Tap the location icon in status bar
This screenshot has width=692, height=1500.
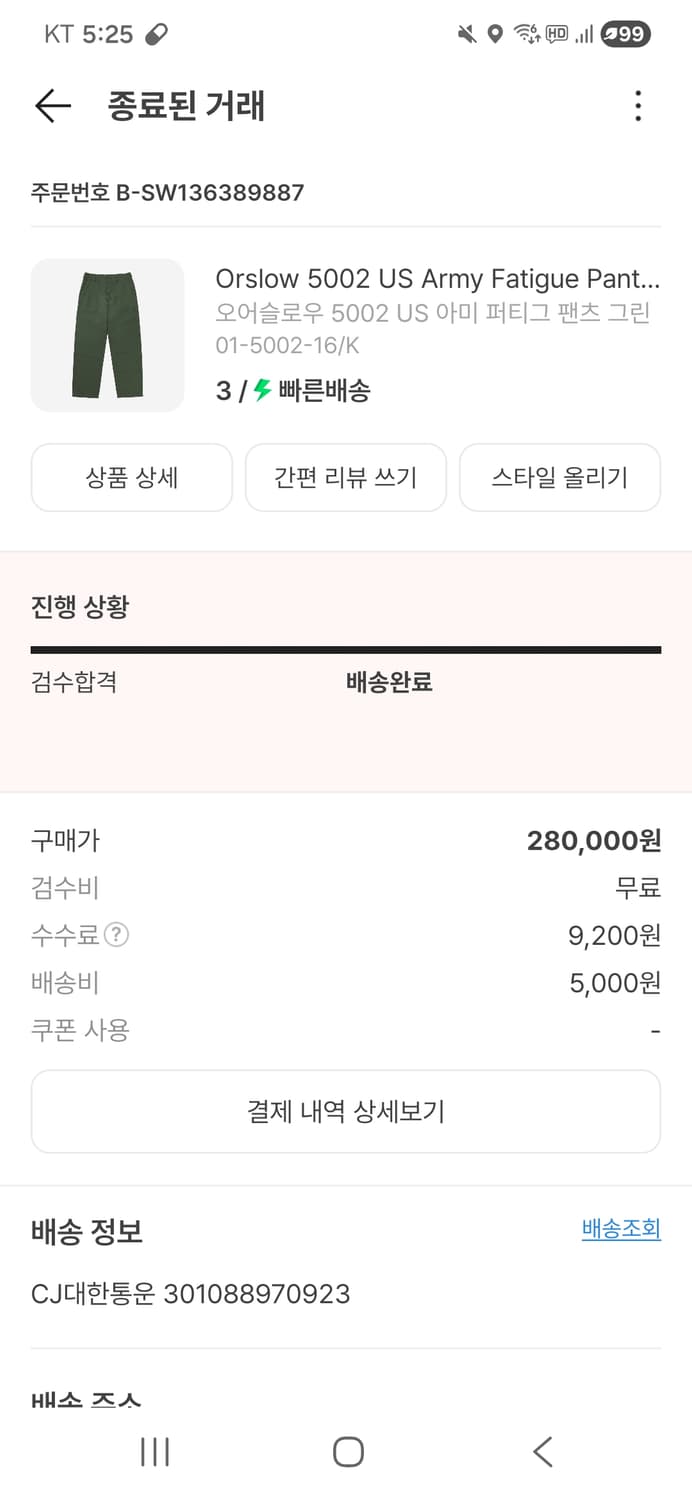(492, 33)
